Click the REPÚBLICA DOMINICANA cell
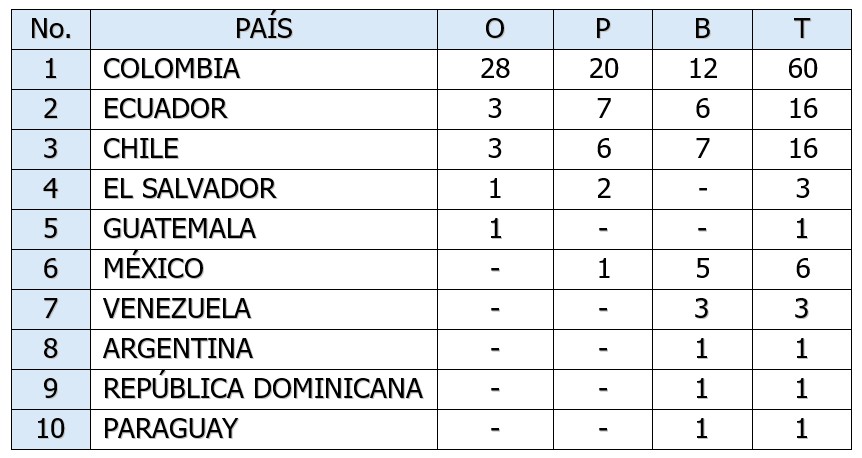862x458 pixels. tap(262, 389)
